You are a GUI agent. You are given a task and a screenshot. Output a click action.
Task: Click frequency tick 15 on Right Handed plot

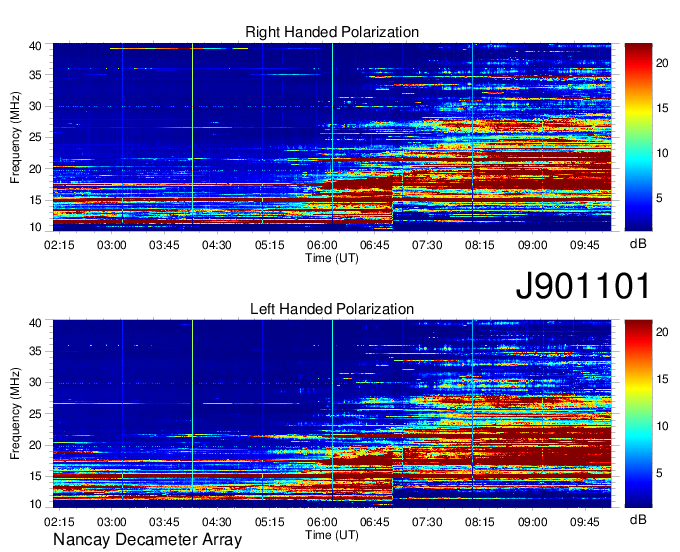[35, 200]
